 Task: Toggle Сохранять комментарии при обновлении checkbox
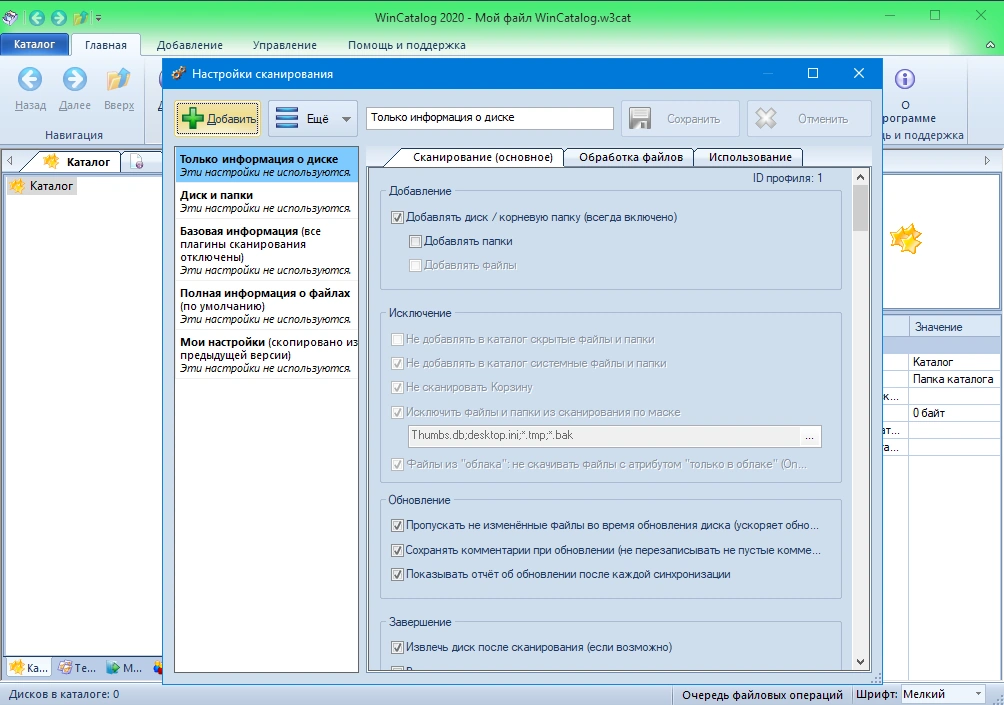[397, 550]
